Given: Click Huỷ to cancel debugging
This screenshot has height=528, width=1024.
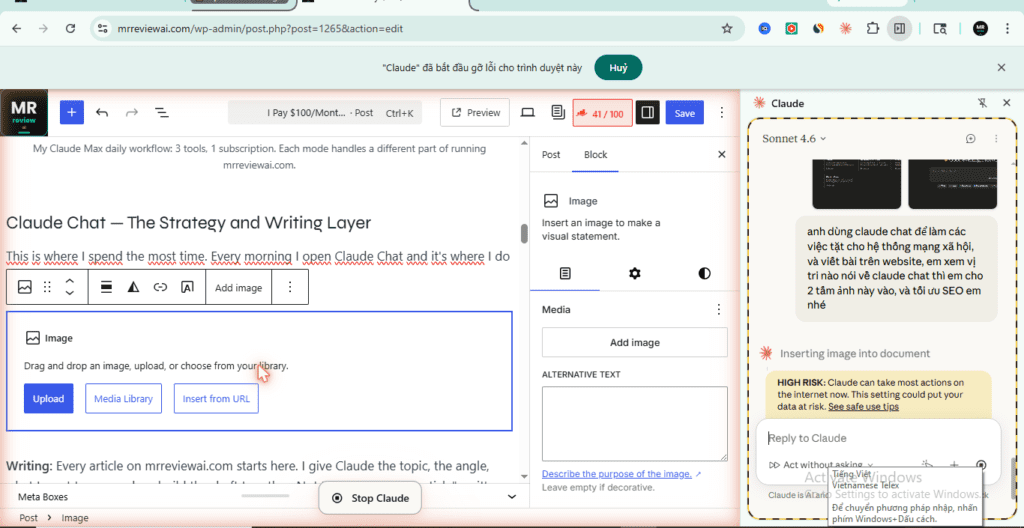Looking at the screenshot, I should coord(618,67).
